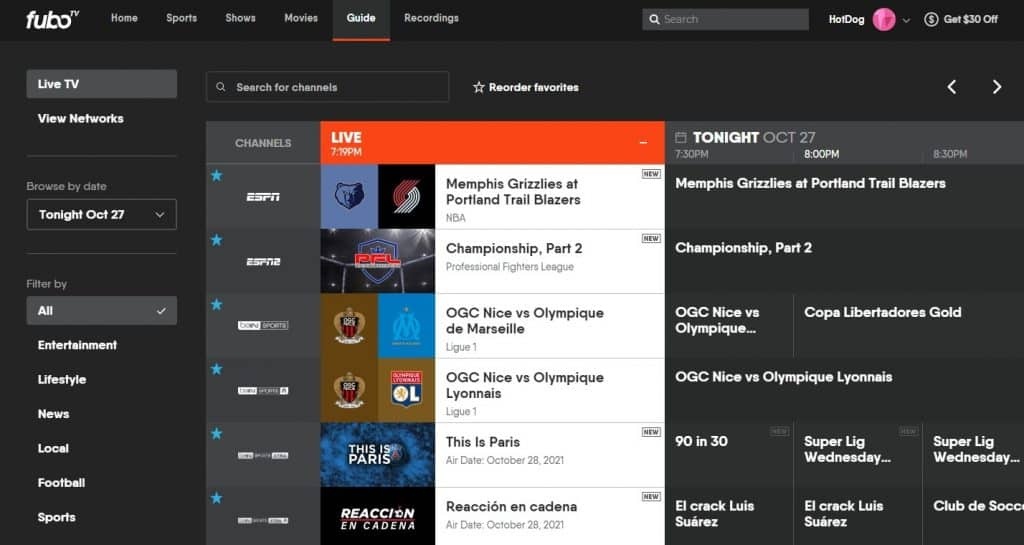Click the dollar coin icon for Get $30 Off
Image resolution: width=1024 pixels, height=545 pixels.
931,20
